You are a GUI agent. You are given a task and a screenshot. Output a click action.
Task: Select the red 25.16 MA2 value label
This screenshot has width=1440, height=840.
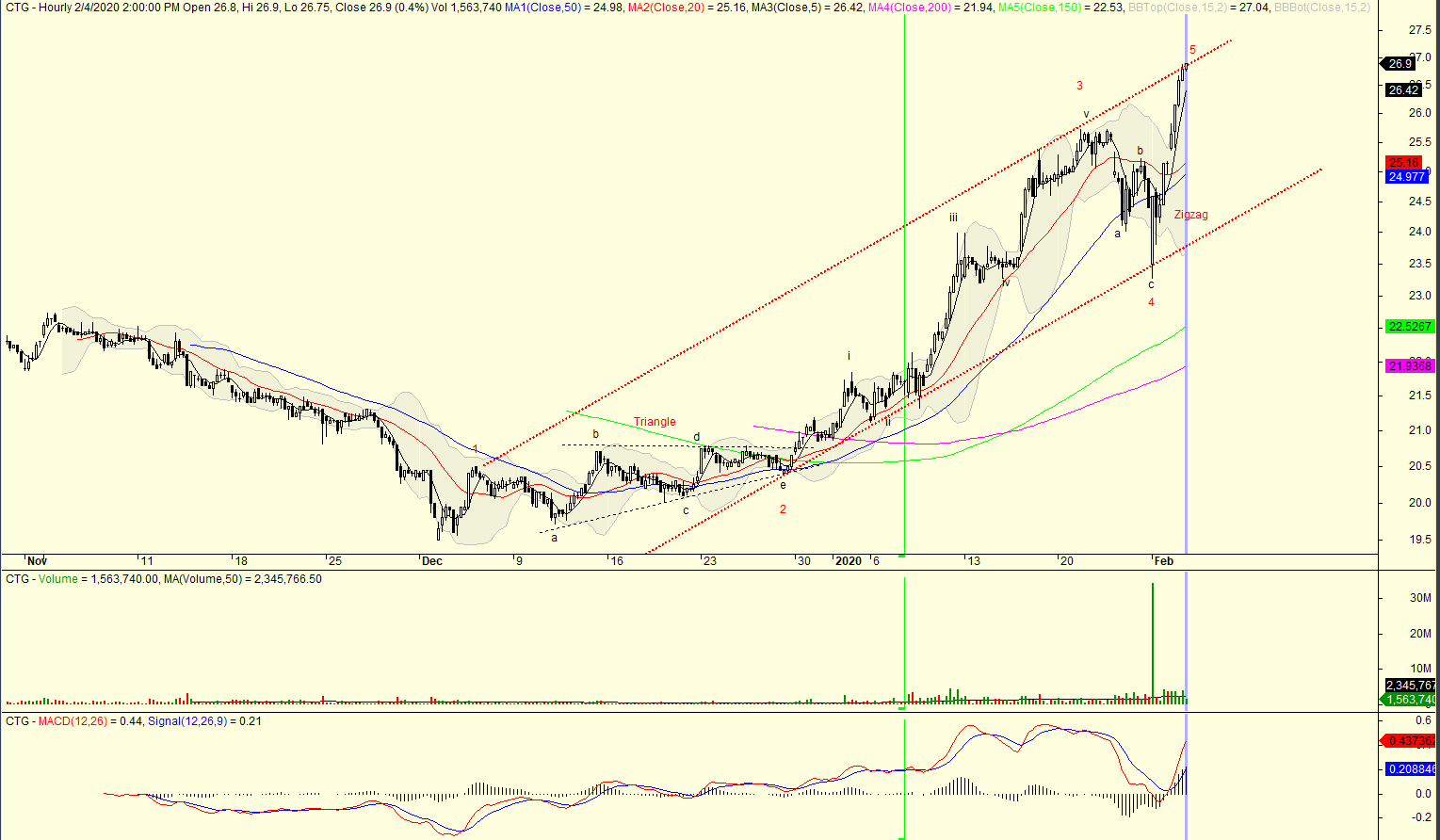point(1403,163)
